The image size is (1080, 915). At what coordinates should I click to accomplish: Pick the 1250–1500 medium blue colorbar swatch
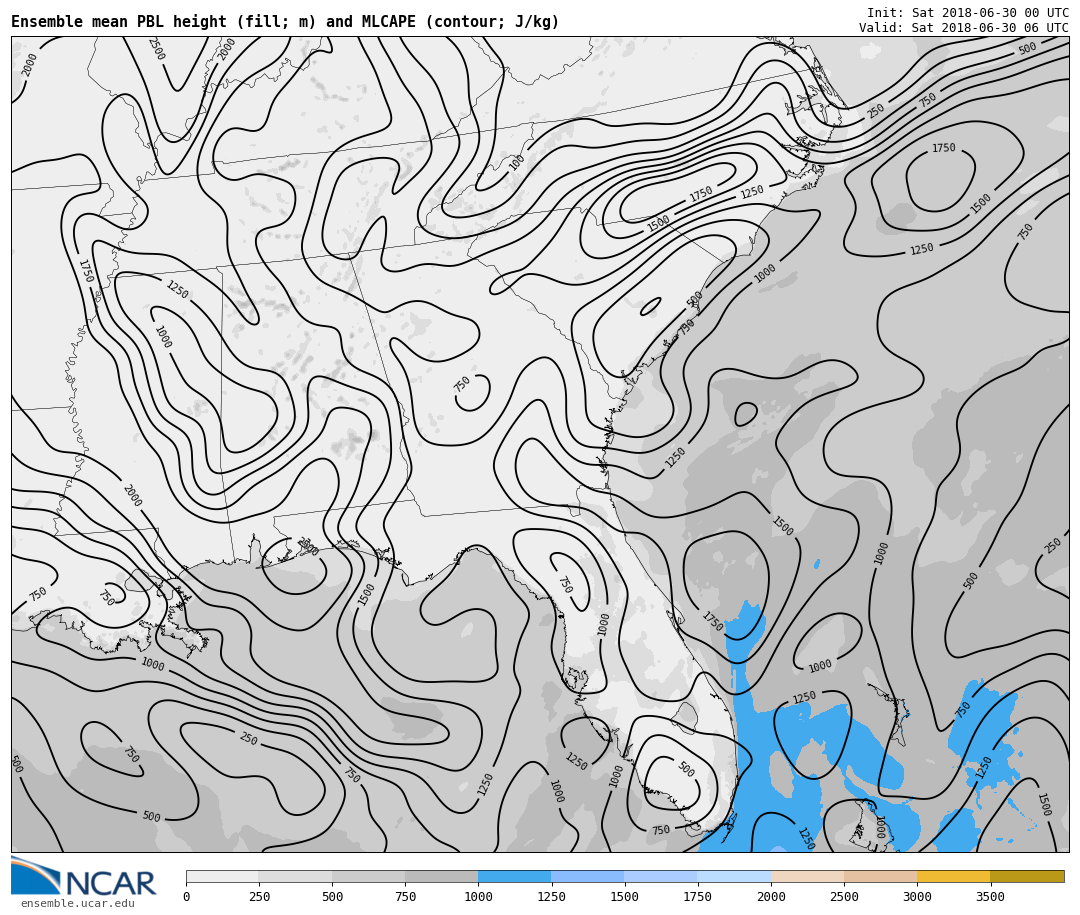coord(588,876)
